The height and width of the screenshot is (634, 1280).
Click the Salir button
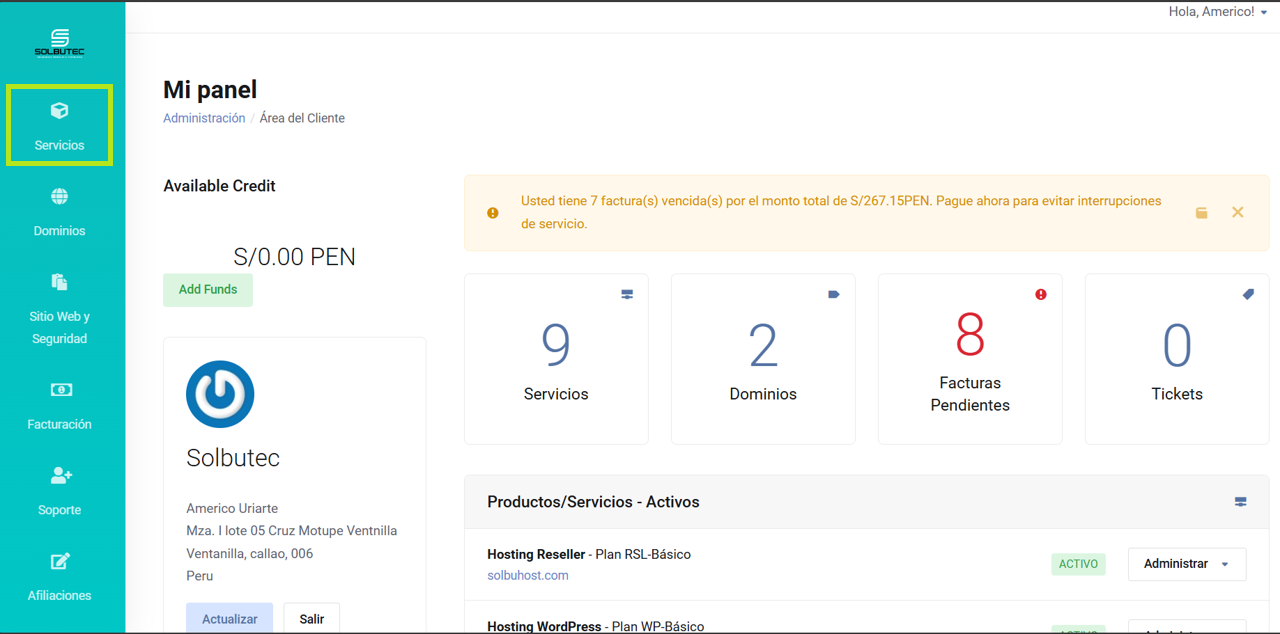311,618
